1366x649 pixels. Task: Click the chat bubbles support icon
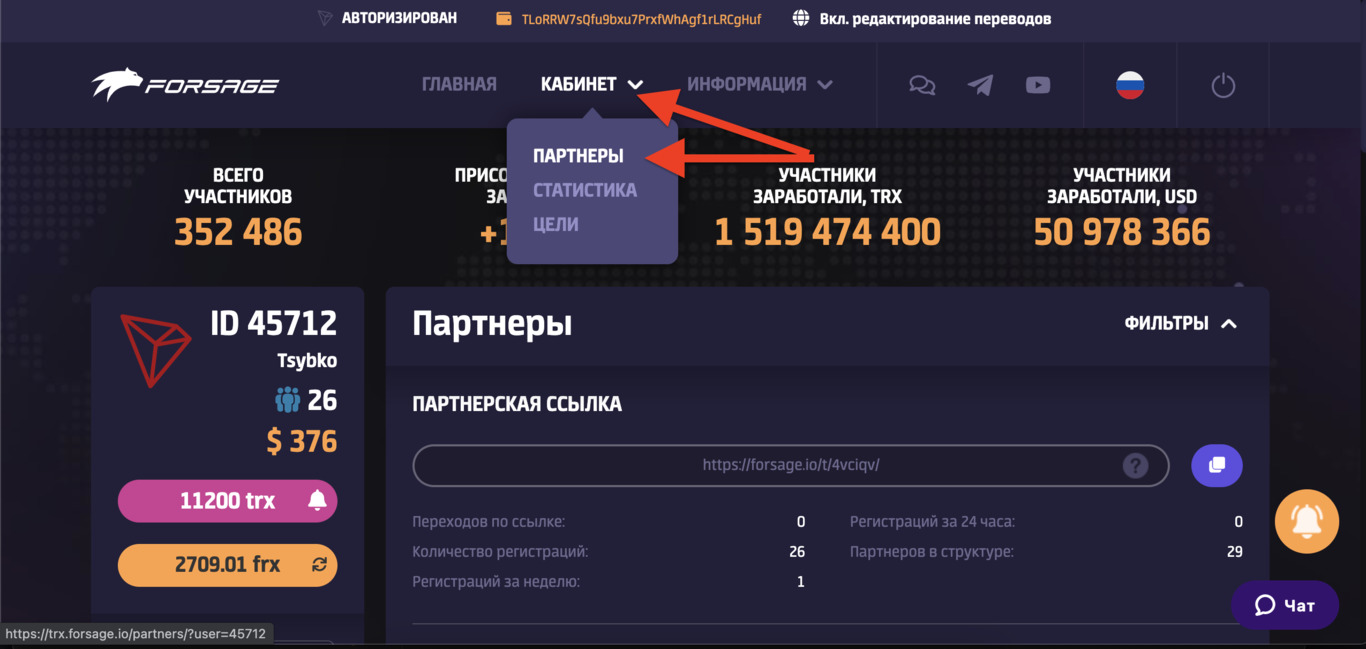[x=922, y=85]
